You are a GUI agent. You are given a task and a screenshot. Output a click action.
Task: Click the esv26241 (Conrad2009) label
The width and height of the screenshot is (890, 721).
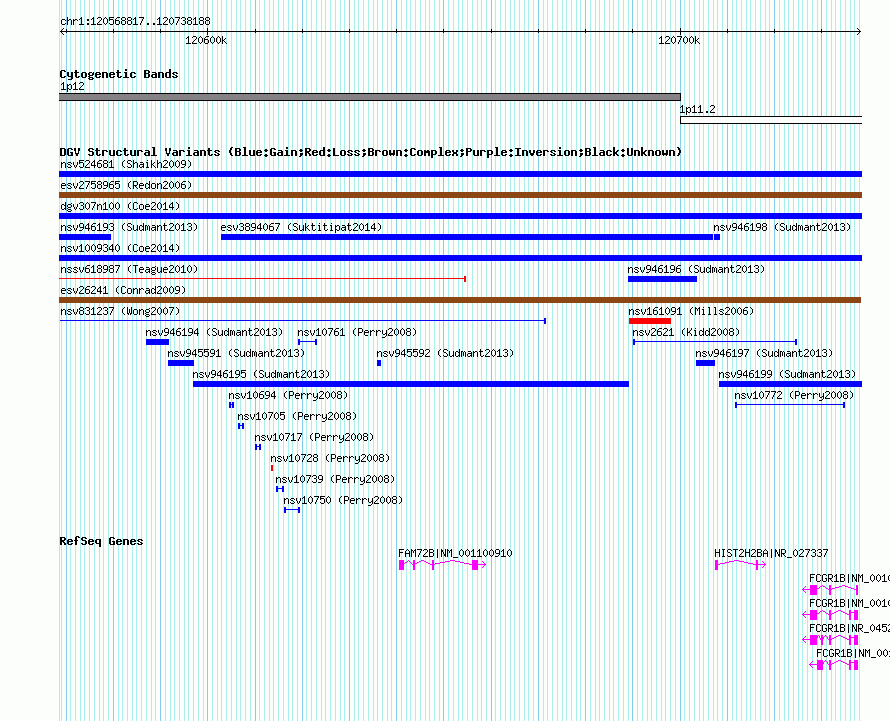coord(123,291)
